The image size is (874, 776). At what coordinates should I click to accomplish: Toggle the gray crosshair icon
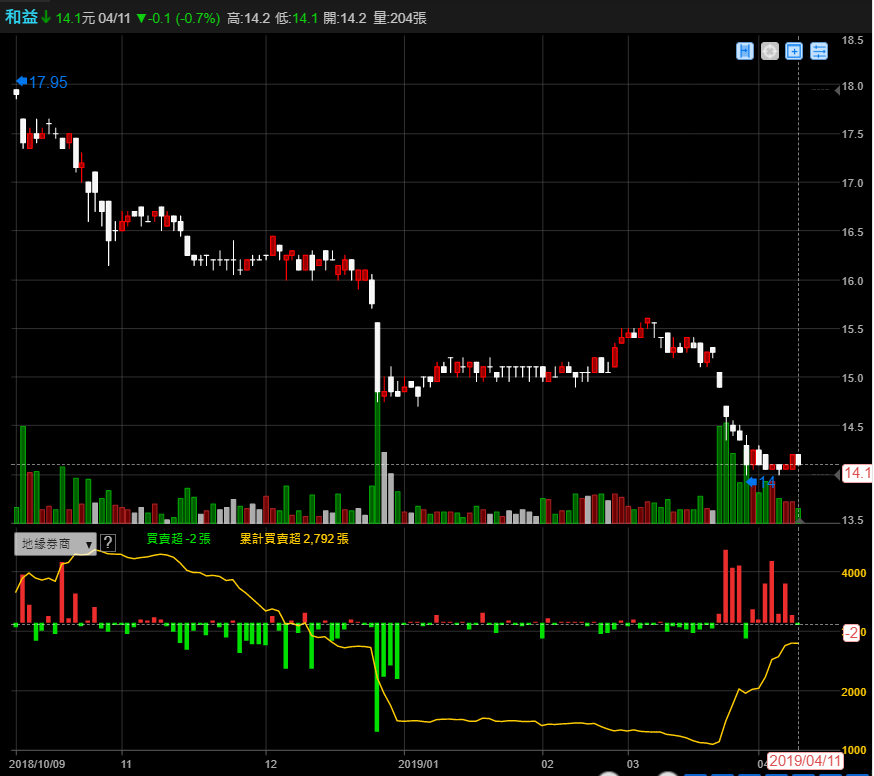tap(769, 51)
